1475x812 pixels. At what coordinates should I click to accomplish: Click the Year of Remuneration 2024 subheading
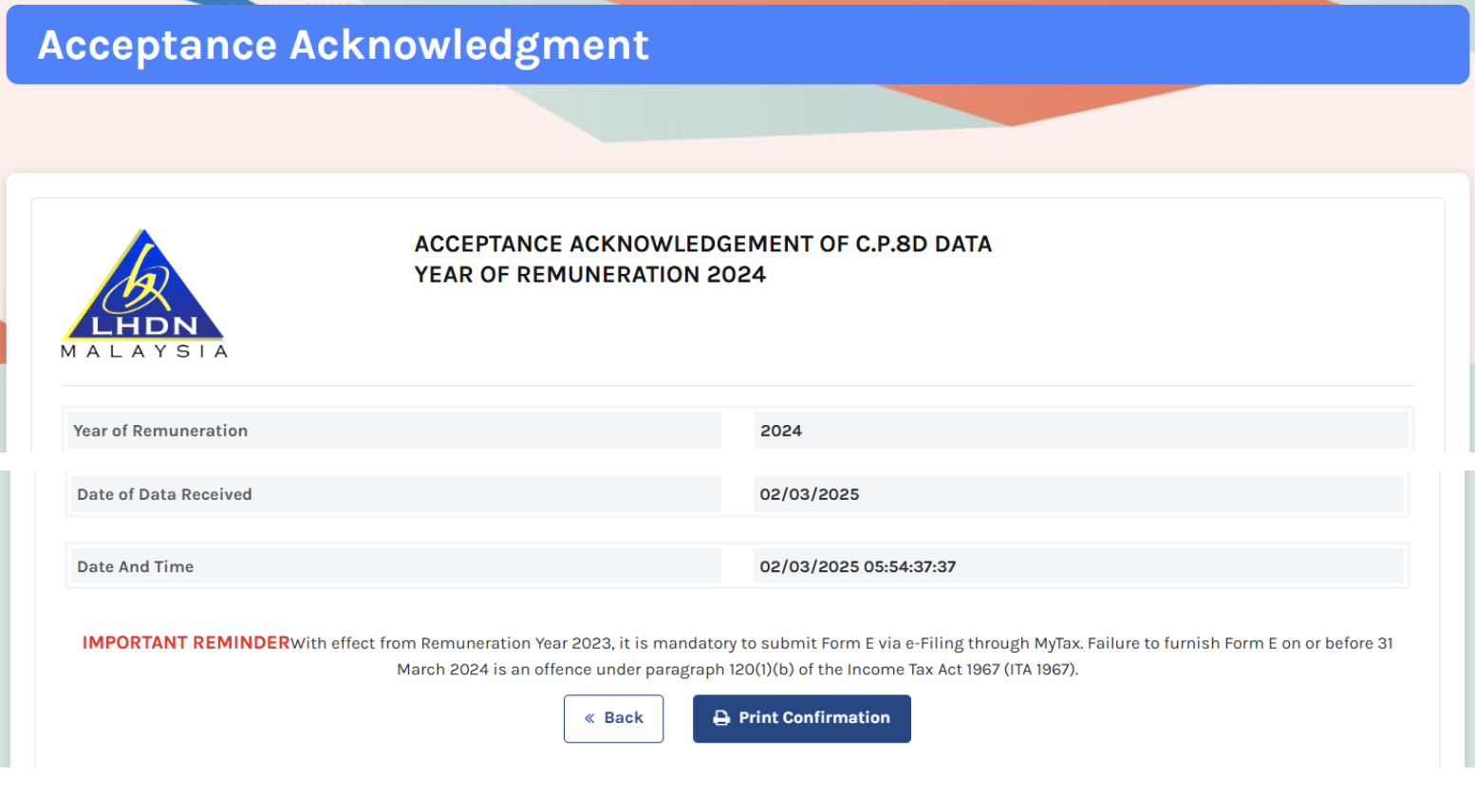click(x=589, y=274)
